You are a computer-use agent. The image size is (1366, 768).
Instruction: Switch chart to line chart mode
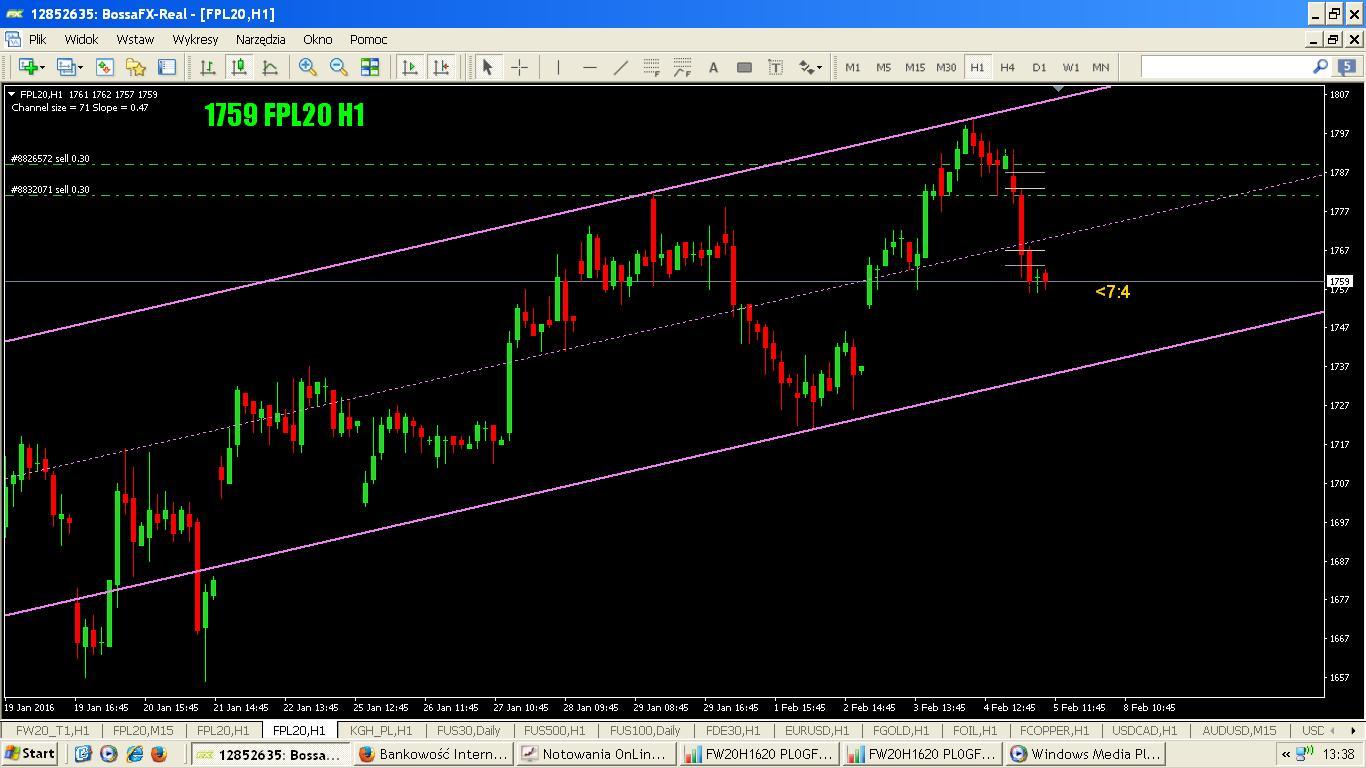click(x=269, y=67)
